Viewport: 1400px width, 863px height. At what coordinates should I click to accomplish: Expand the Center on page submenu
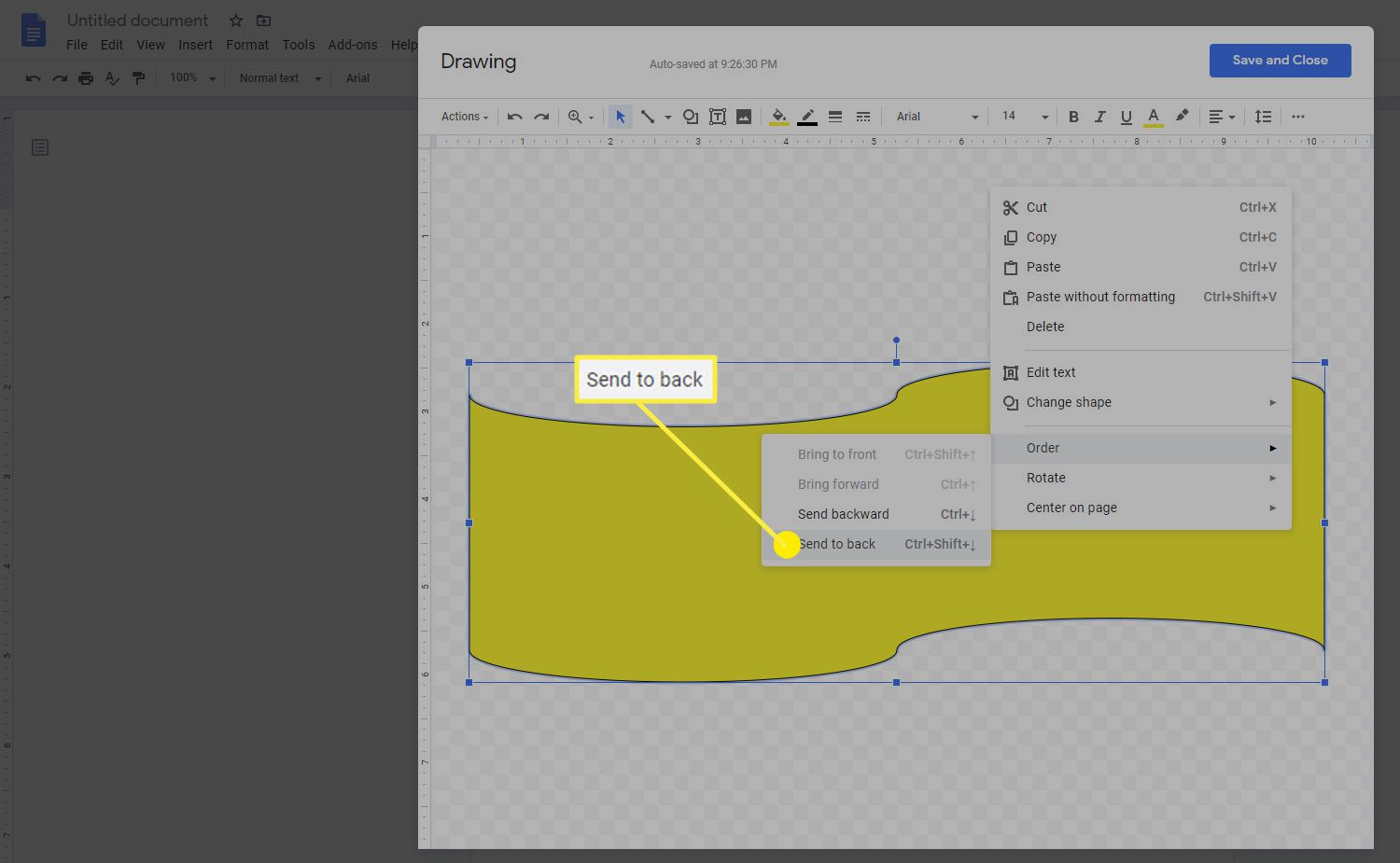click(1141, 508)
